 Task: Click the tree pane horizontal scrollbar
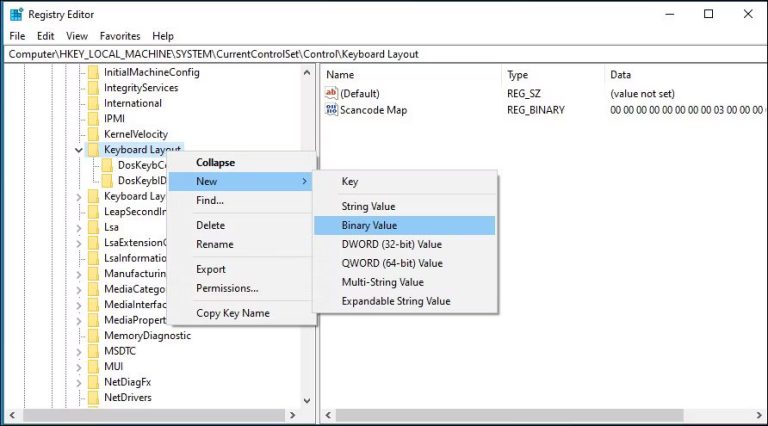pos(150,415)
